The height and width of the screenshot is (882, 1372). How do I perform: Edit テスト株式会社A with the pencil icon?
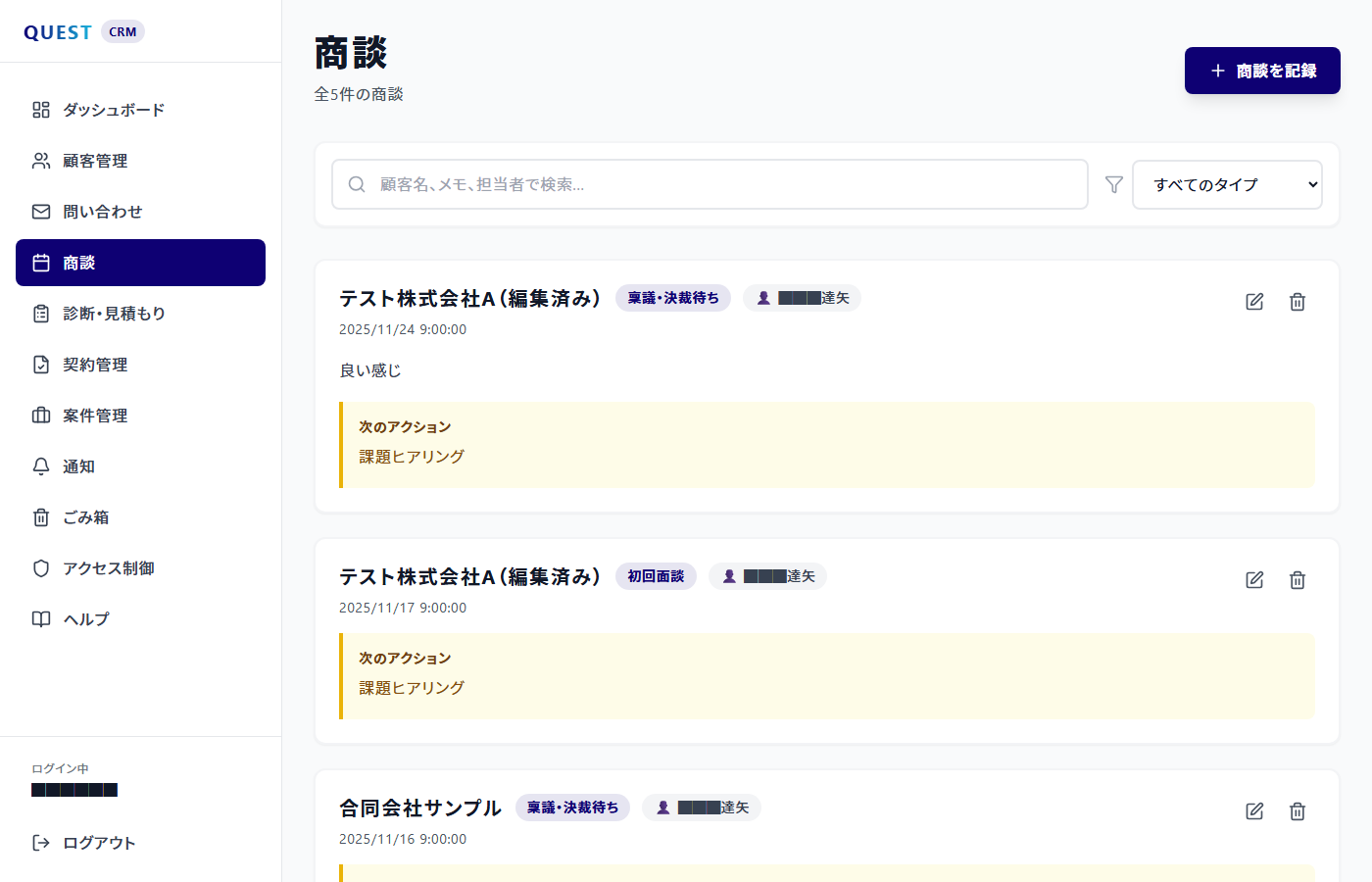[1254, 301]
